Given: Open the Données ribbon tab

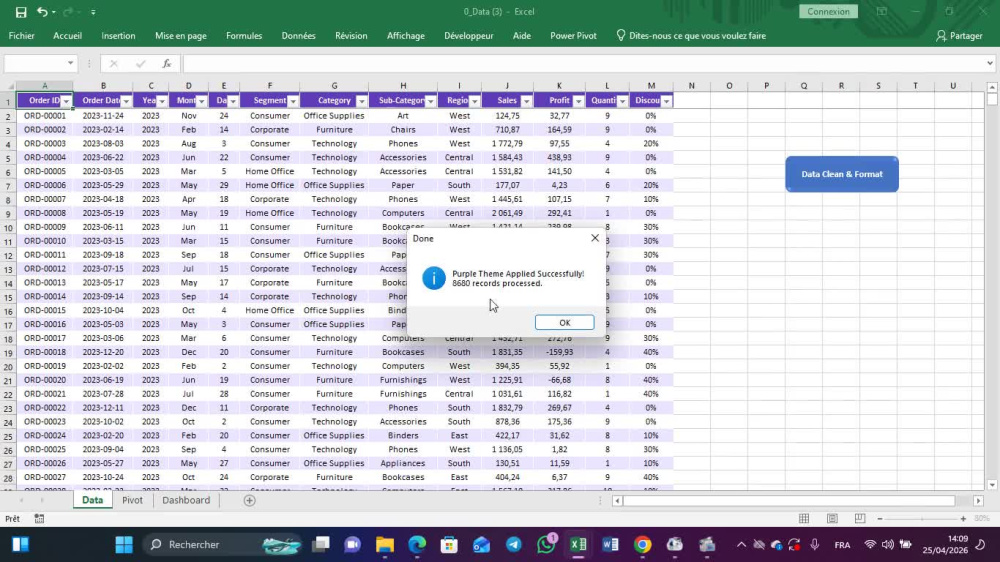Looking at the screenshot, I should [298, 36].
